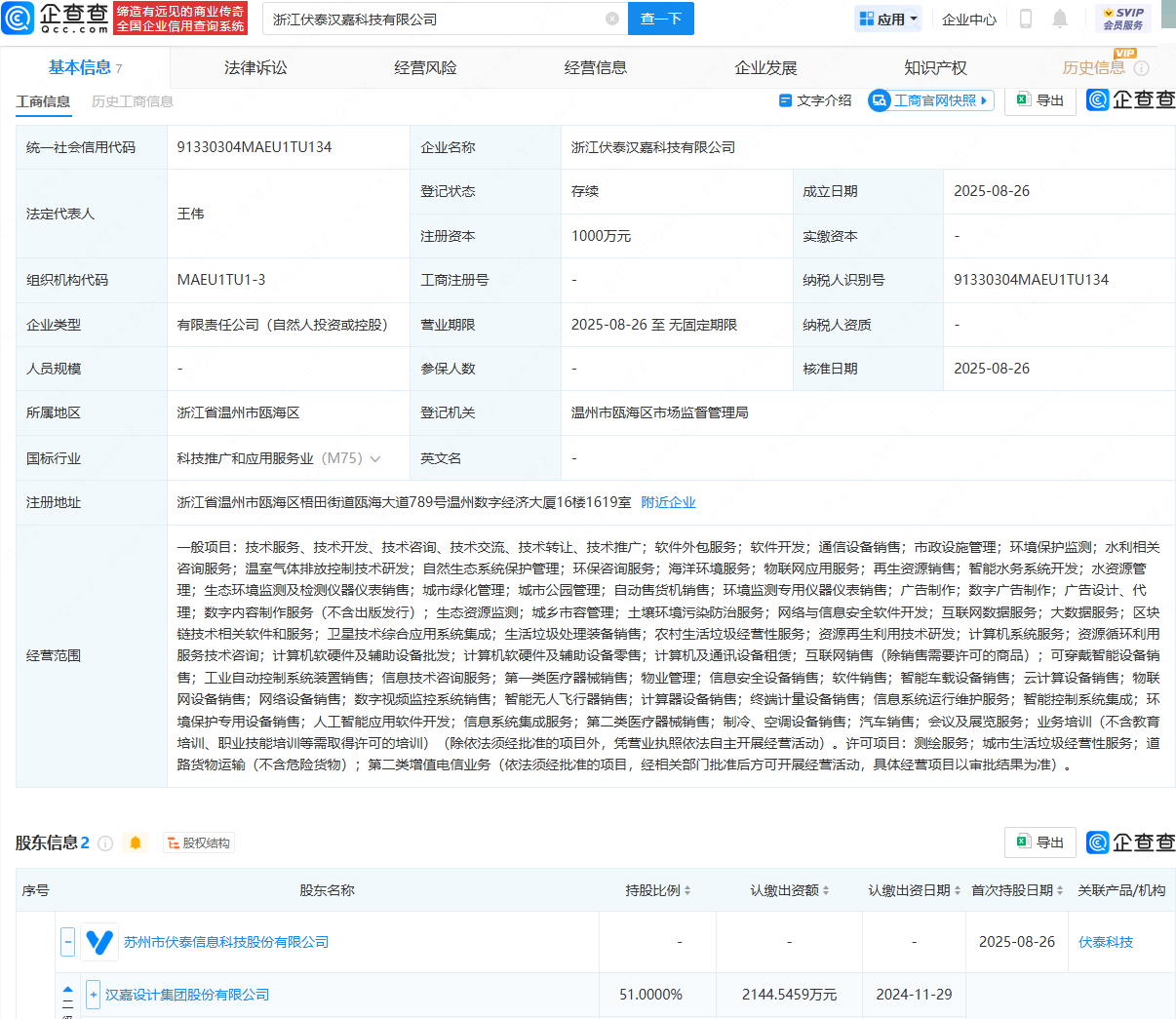Switch to the 法律诉讼 tab
Screen dimensions: 1176x1019
click(255, 67)
